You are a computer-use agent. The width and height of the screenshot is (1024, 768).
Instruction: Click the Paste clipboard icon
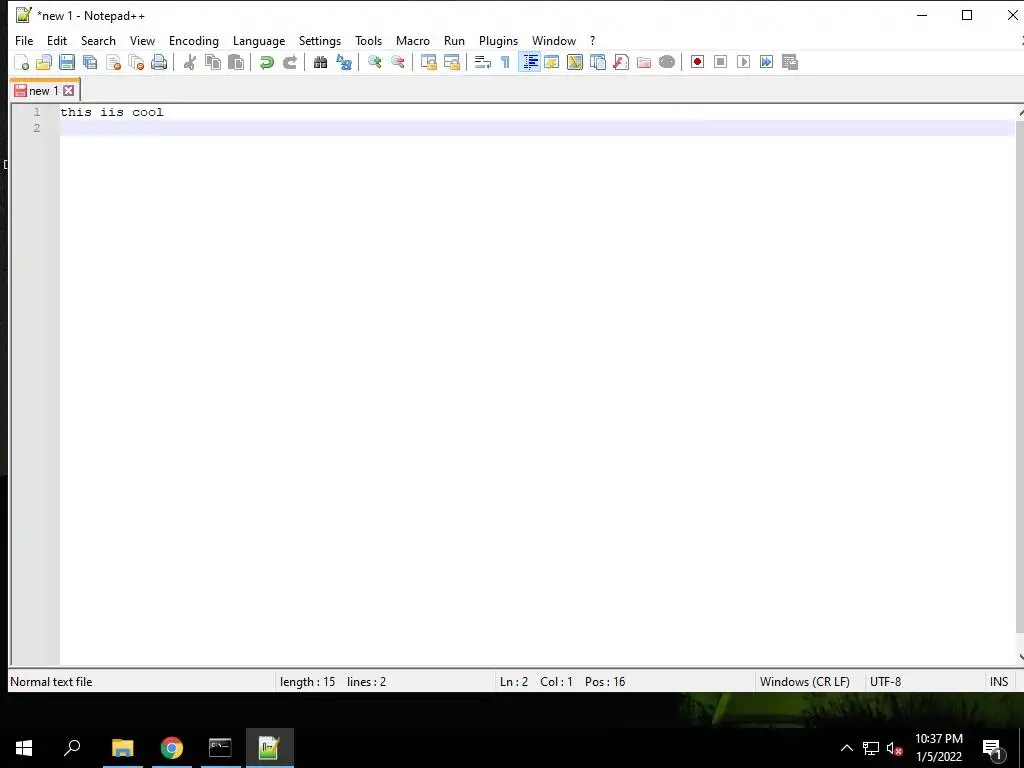[236, 62]
